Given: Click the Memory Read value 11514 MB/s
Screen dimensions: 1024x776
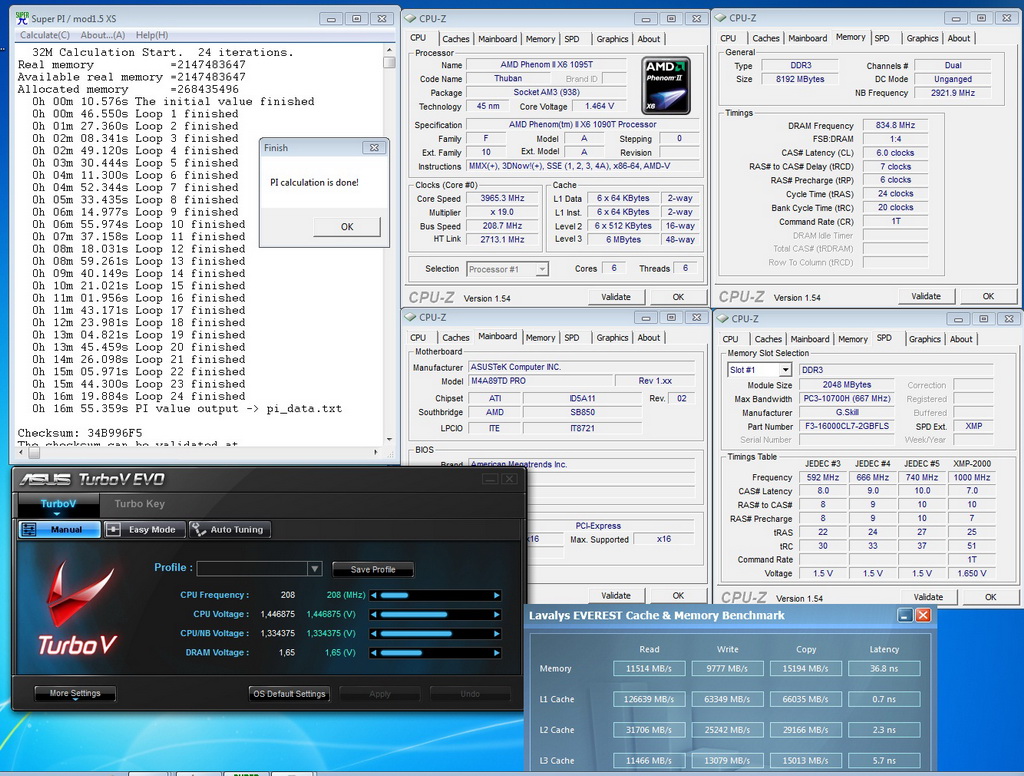Looking at the screenshot, I should point(648,669).
